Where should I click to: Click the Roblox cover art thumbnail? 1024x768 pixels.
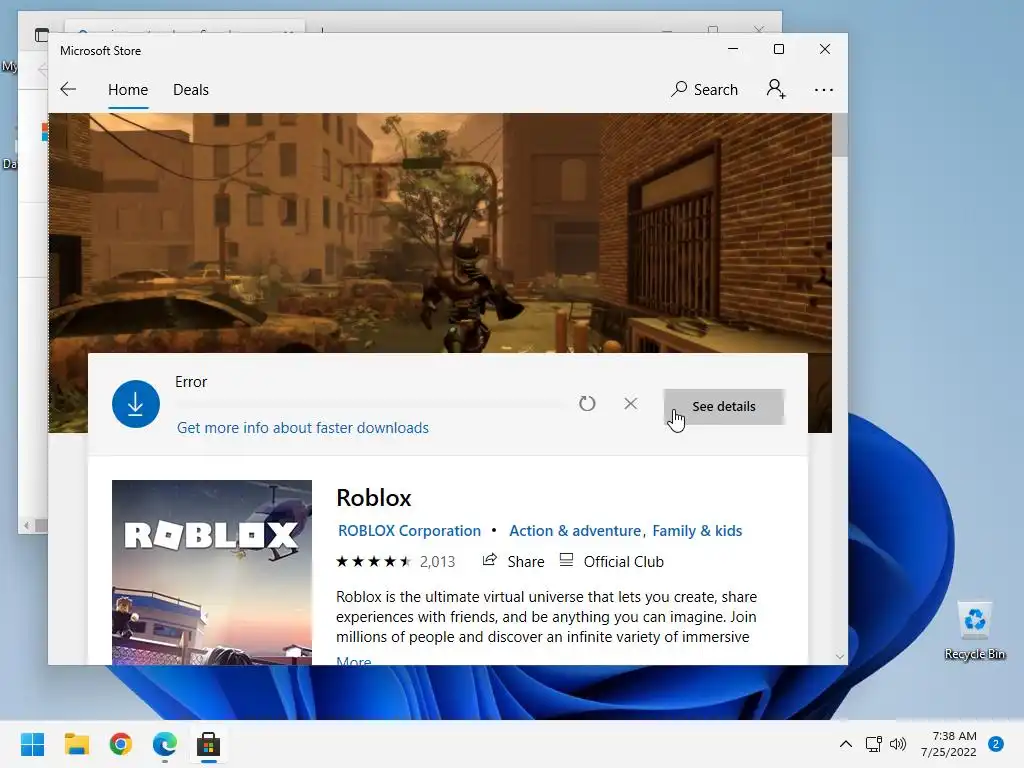click(x=212, y=572)
